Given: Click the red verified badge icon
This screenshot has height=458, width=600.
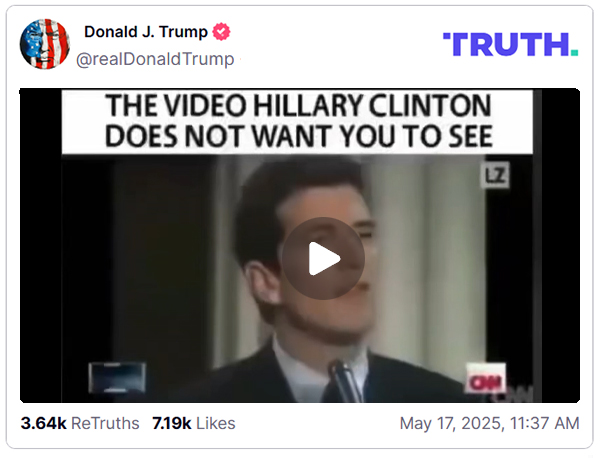Looking at the screenshot, I should pyautogui.click(x=221, y=32).
